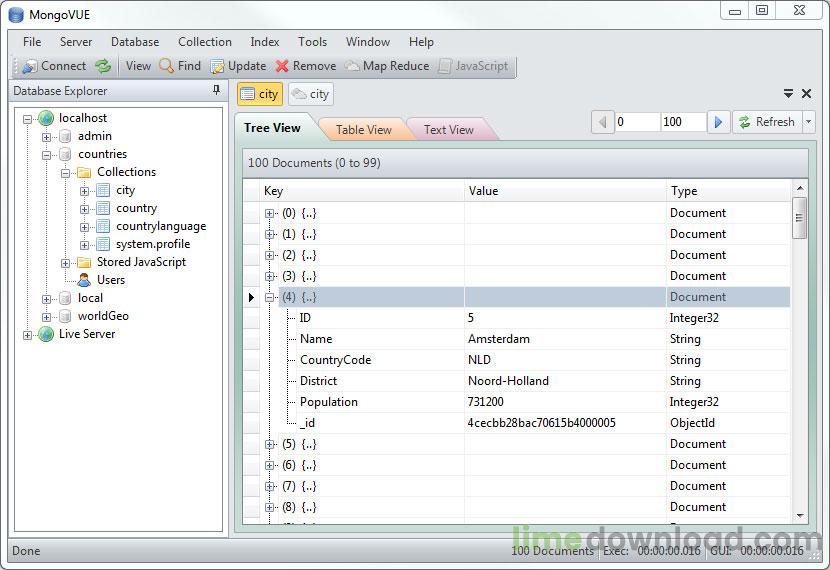The image size is (830, 570).
Task: Open the Collection menu
Action: 205,42
